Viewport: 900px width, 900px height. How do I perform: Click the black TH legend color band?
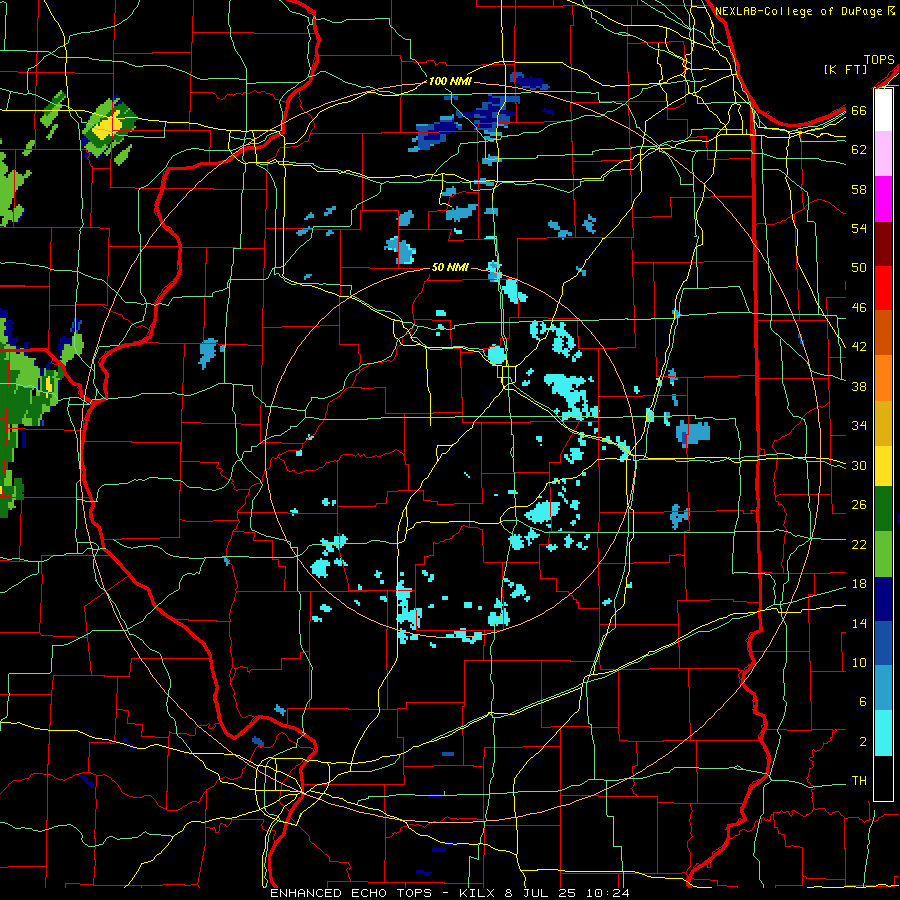pos(883,778)
